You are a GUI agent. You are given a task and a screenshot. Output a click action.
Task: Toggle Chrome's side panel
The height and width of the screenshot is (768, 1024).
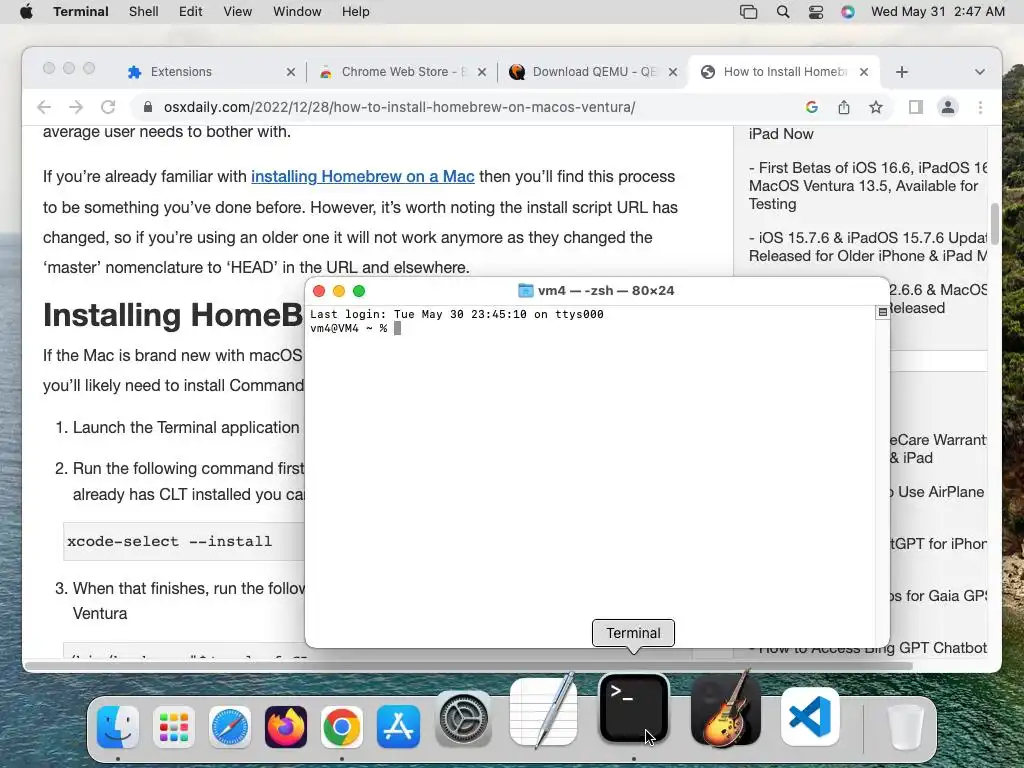coord(916,107)
